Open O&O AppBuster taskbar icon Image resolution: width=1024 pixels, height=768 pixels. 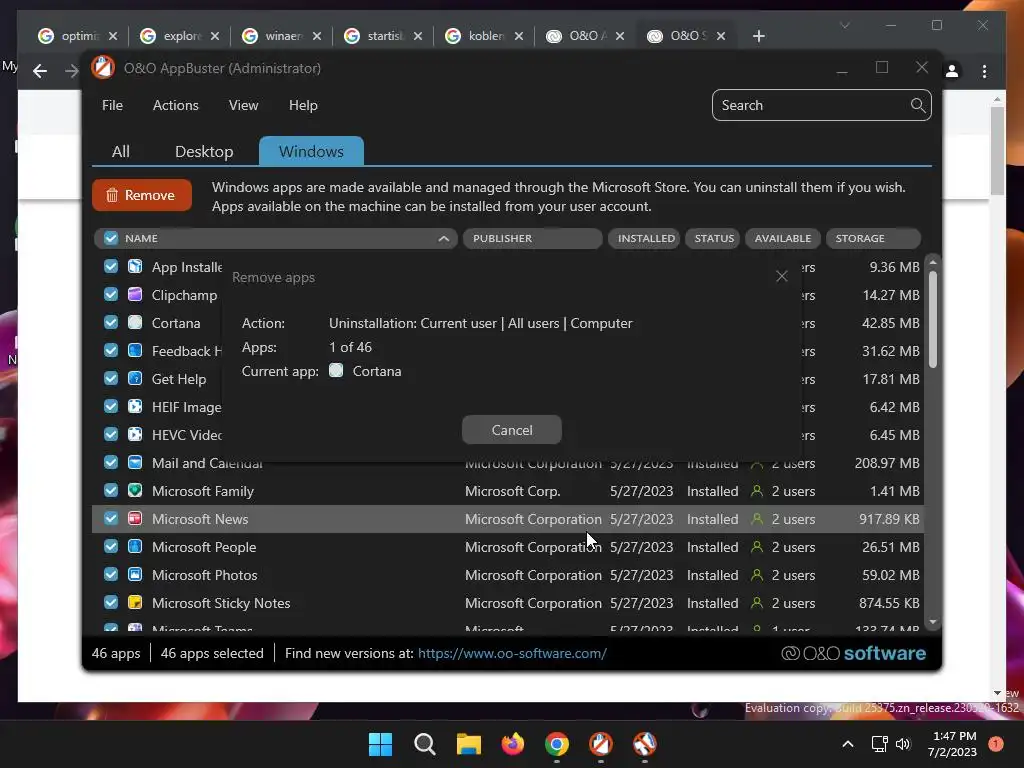click(601, 744)
